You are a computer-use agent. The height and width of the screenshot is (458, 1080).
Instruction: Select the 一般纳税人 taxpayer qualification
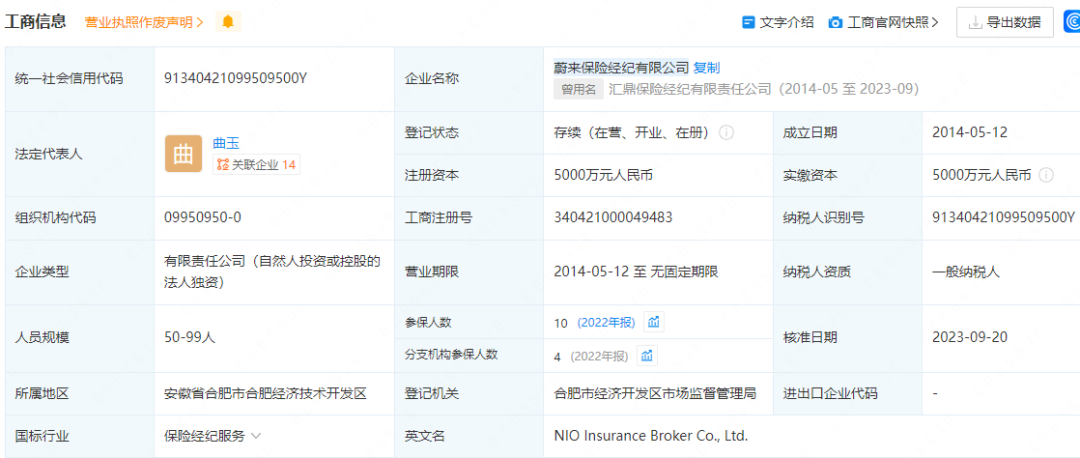(966, 272)
